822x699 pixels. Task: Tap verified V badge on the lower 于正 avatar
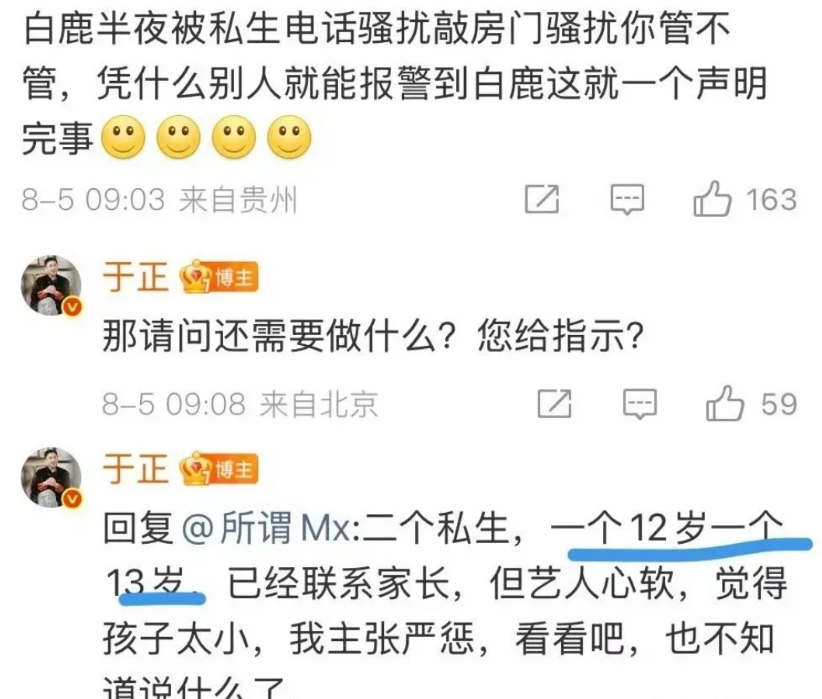73,499
